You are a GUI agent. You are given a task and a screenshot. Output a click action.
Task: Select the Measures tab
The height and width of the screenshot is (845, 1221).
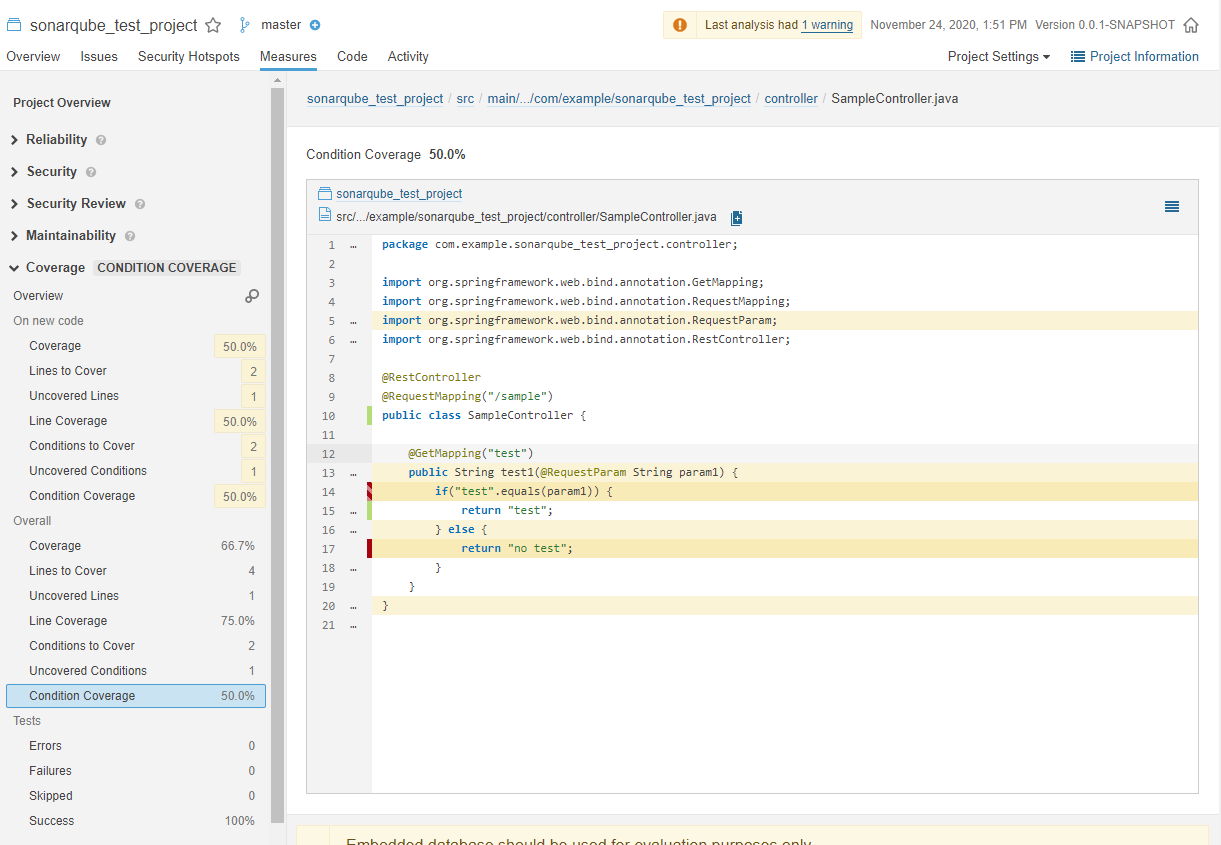point(288,57)
